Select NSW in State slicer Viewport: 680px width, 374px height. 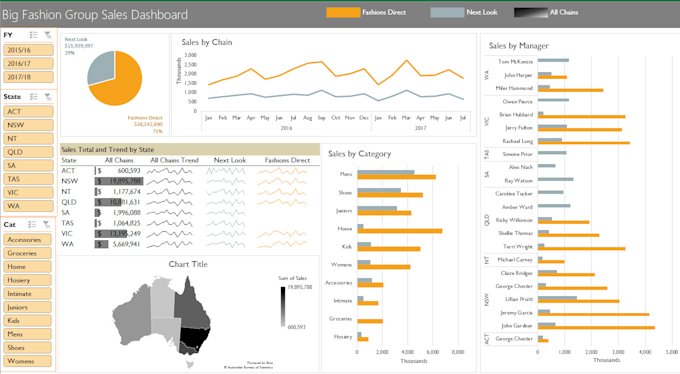(x=28, y=125)
